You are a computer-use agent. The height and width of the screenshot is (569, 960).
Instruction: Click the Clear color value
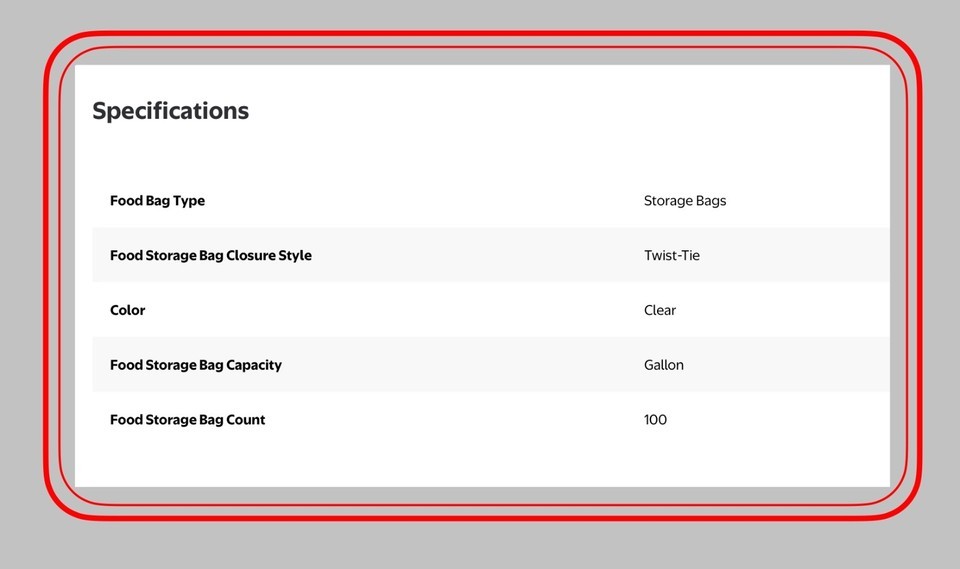click(x=659, y=310)
